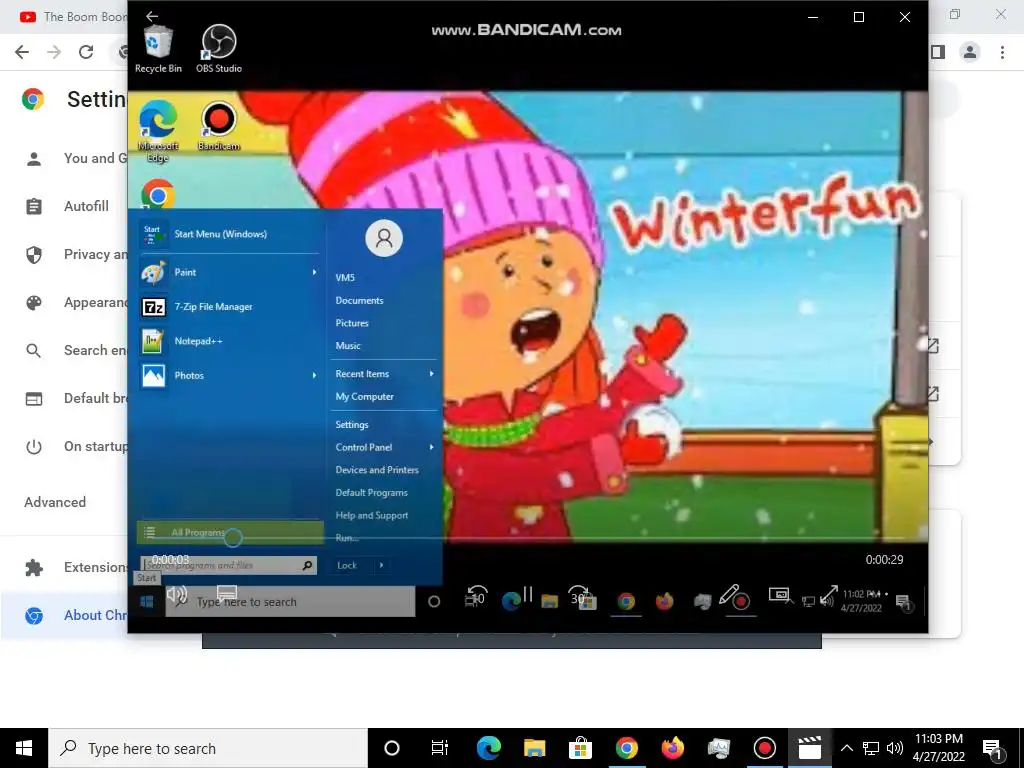Click lower external link icon behind player

pyautogui.click(x=933, y=393)
